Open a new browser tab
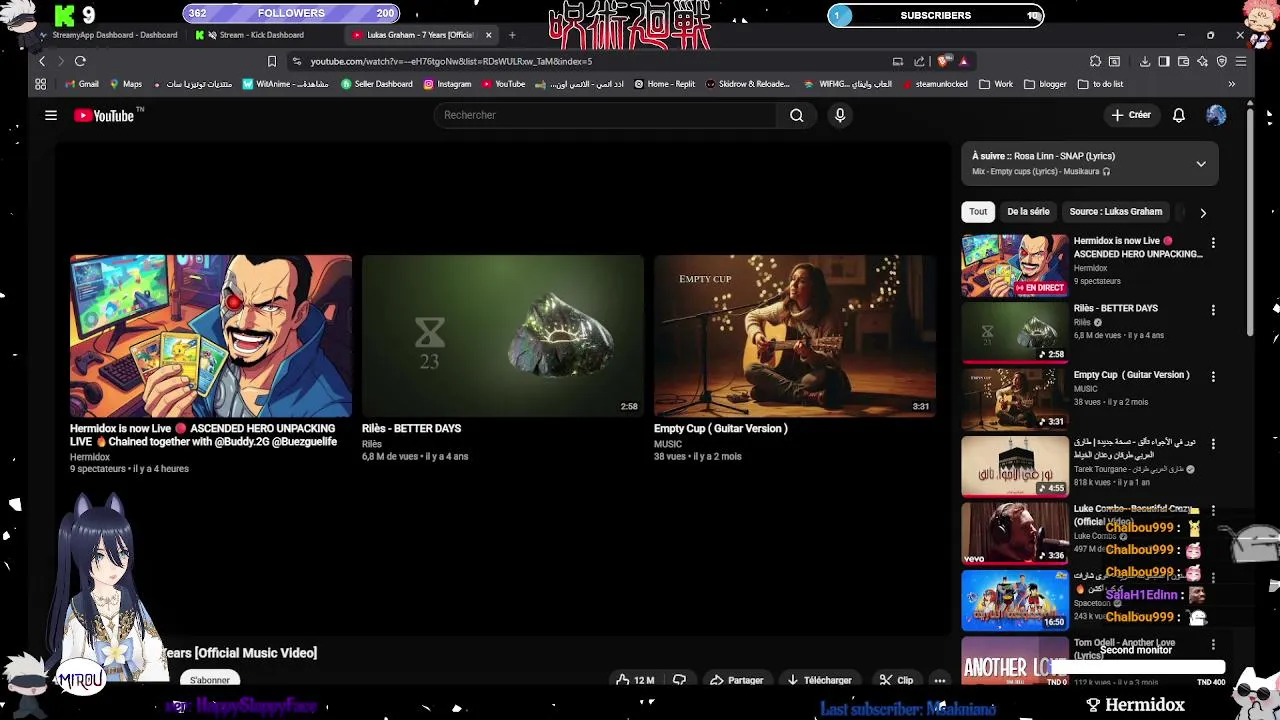Viewport: 1280px width, 720px height. tap(512, 35)
